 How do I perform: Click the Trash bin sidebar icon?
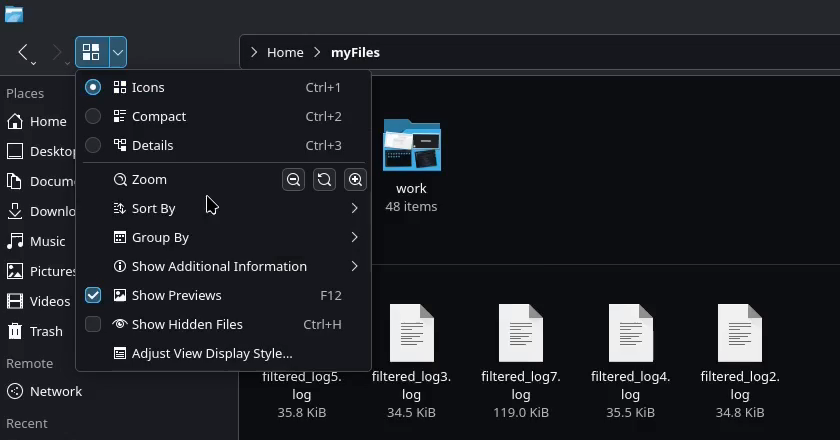[x=15, y=331]
